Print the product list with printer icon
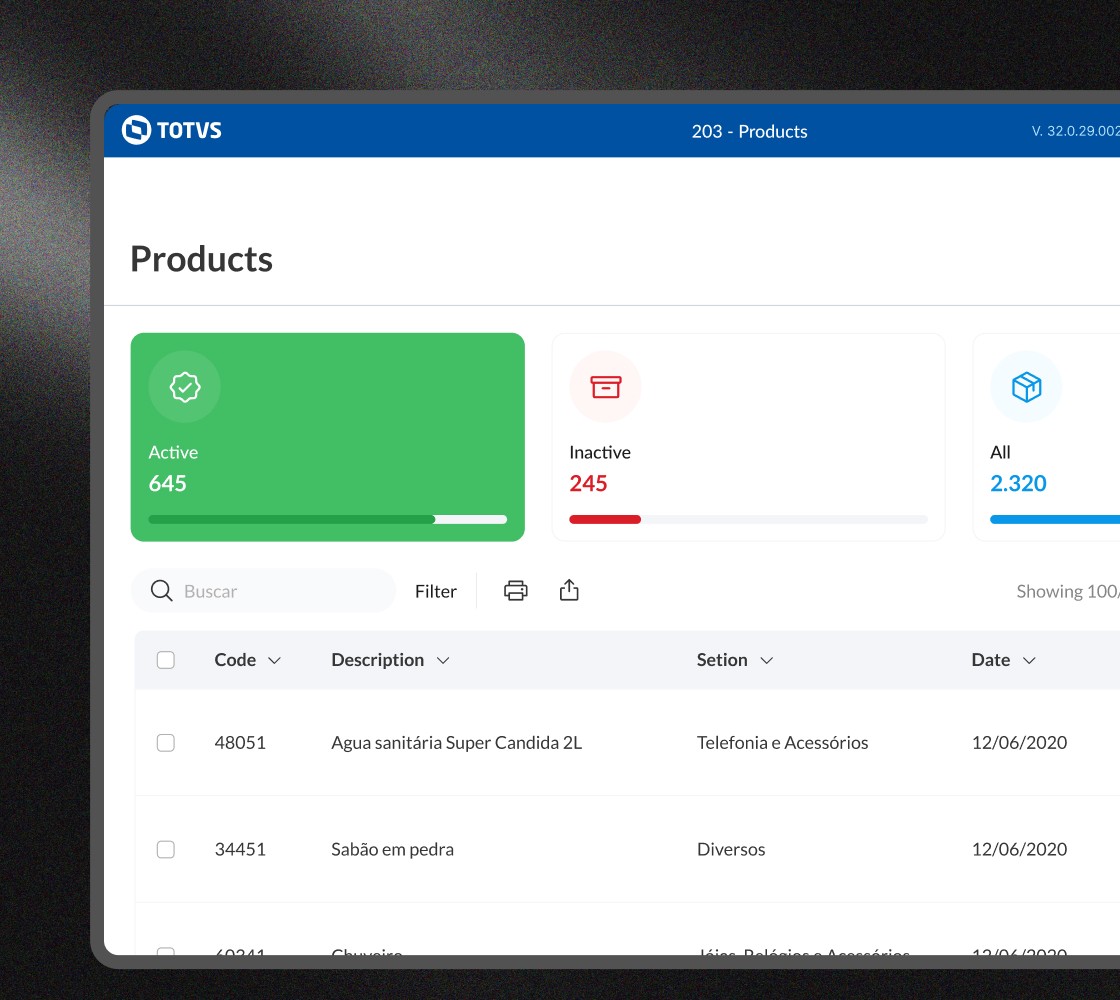1120x1000 pixels. (x=516, y=591)
